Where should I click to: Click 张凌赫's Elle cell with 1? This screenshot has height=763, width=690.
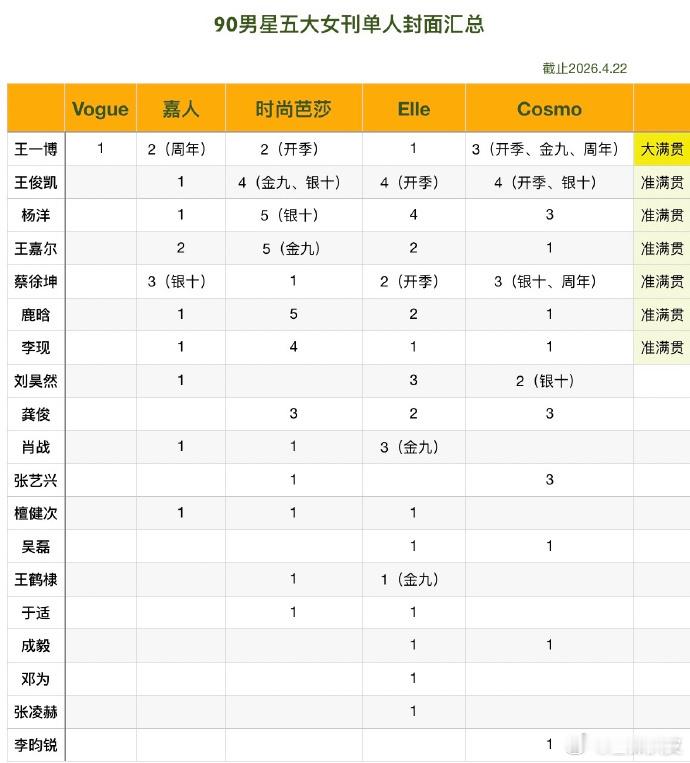414,711
